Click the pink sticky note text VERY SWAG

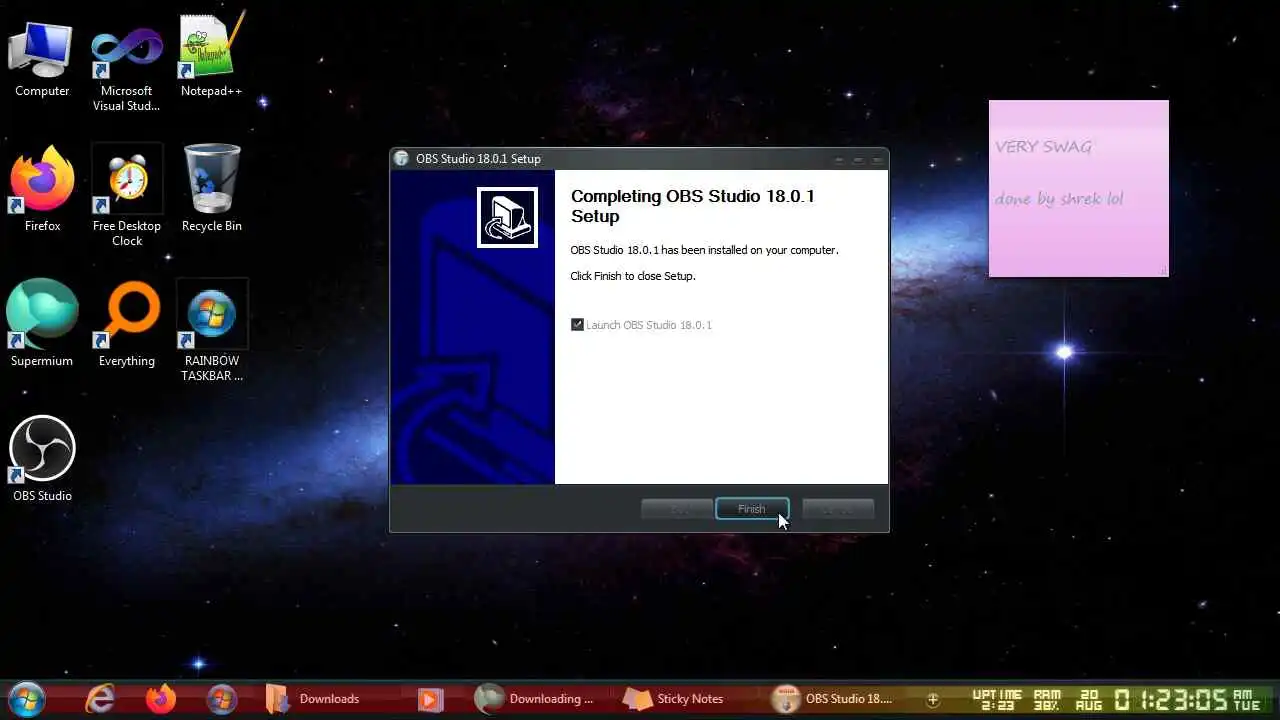[1043, 147]
